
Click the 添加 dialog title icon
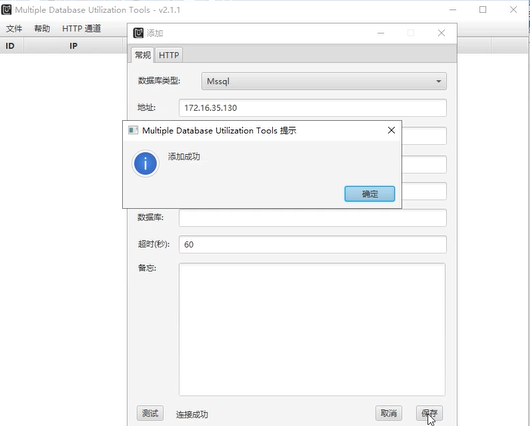coord(138,33)
